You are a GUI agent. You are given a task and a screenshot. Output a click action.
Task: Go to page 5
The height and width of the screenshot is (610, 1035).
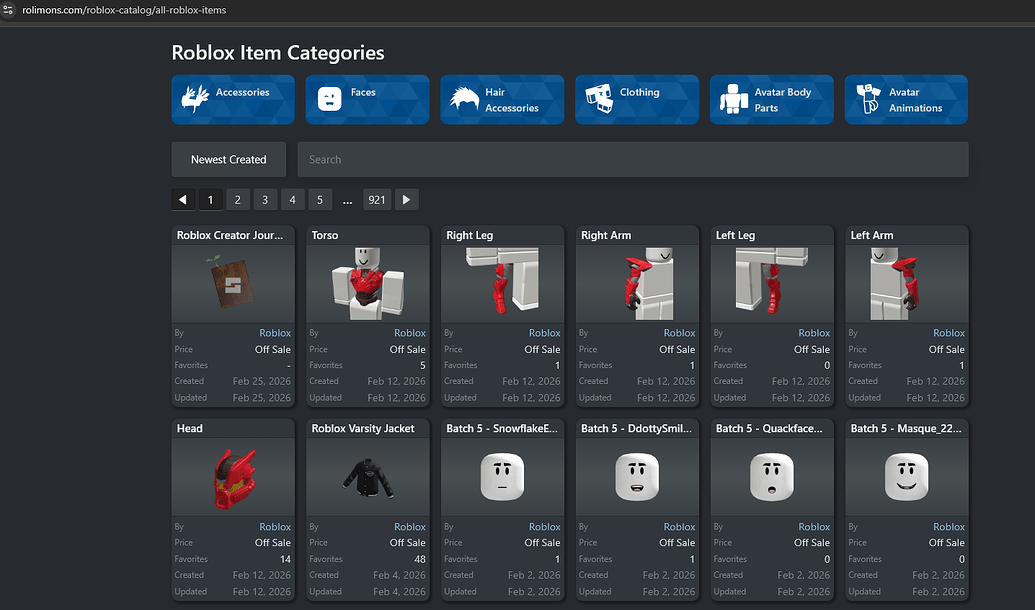320,199
